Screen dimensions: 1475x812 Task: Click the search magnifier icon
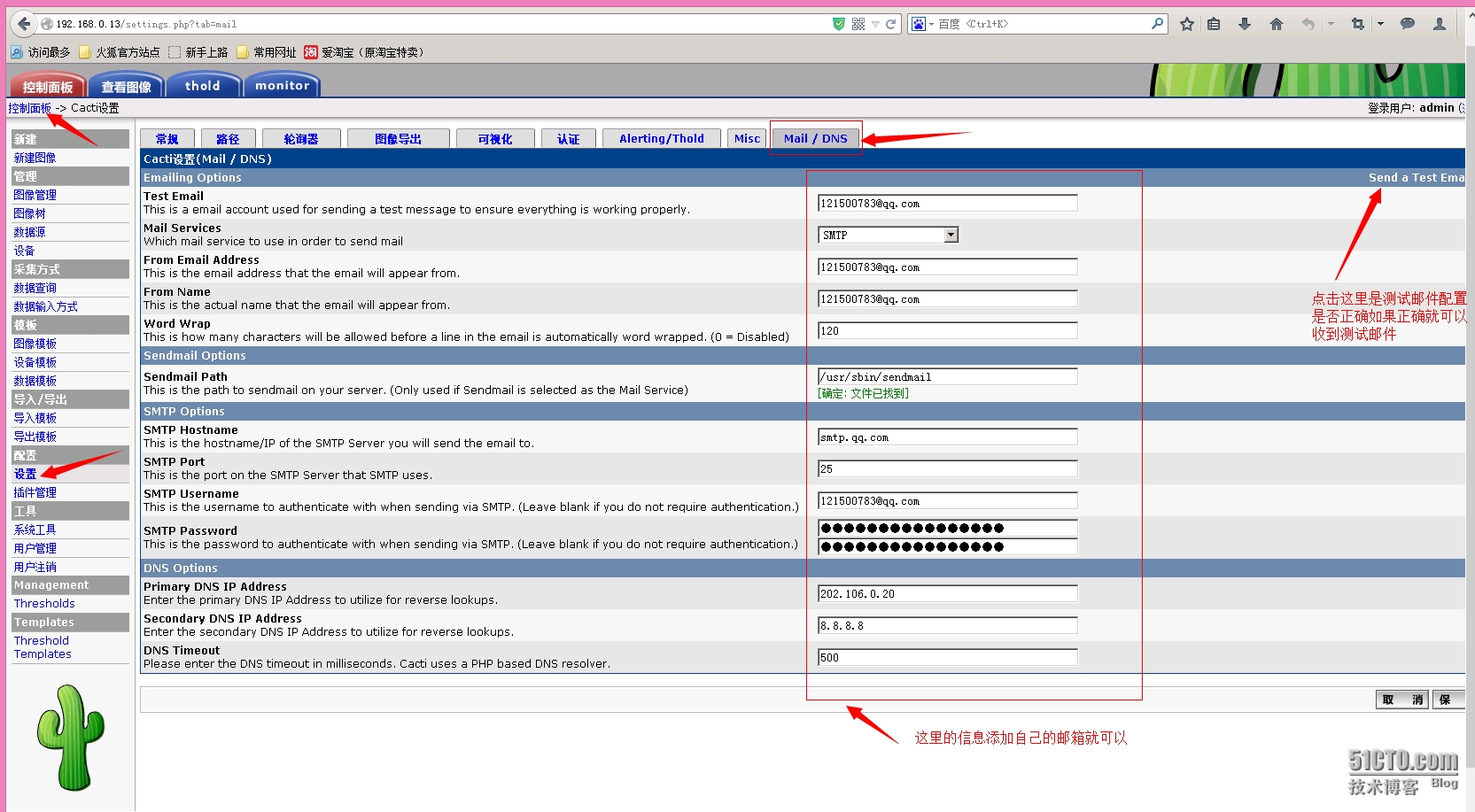tap(1157, 24)
